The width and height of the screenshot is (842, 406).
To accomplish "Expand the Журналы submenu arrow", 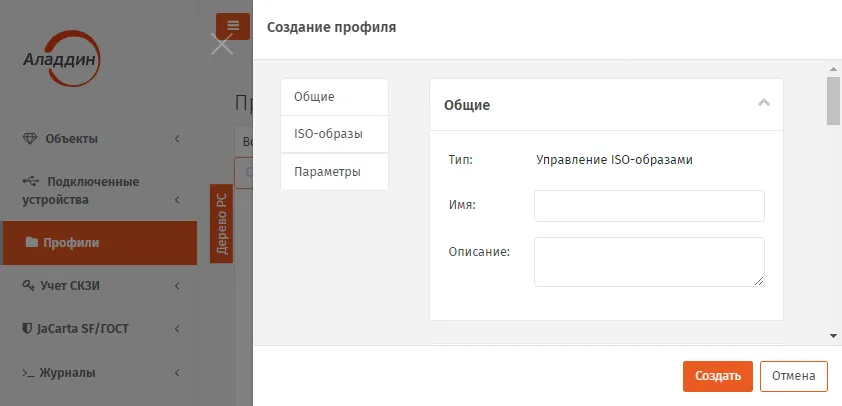I will (x=177, y=373).
